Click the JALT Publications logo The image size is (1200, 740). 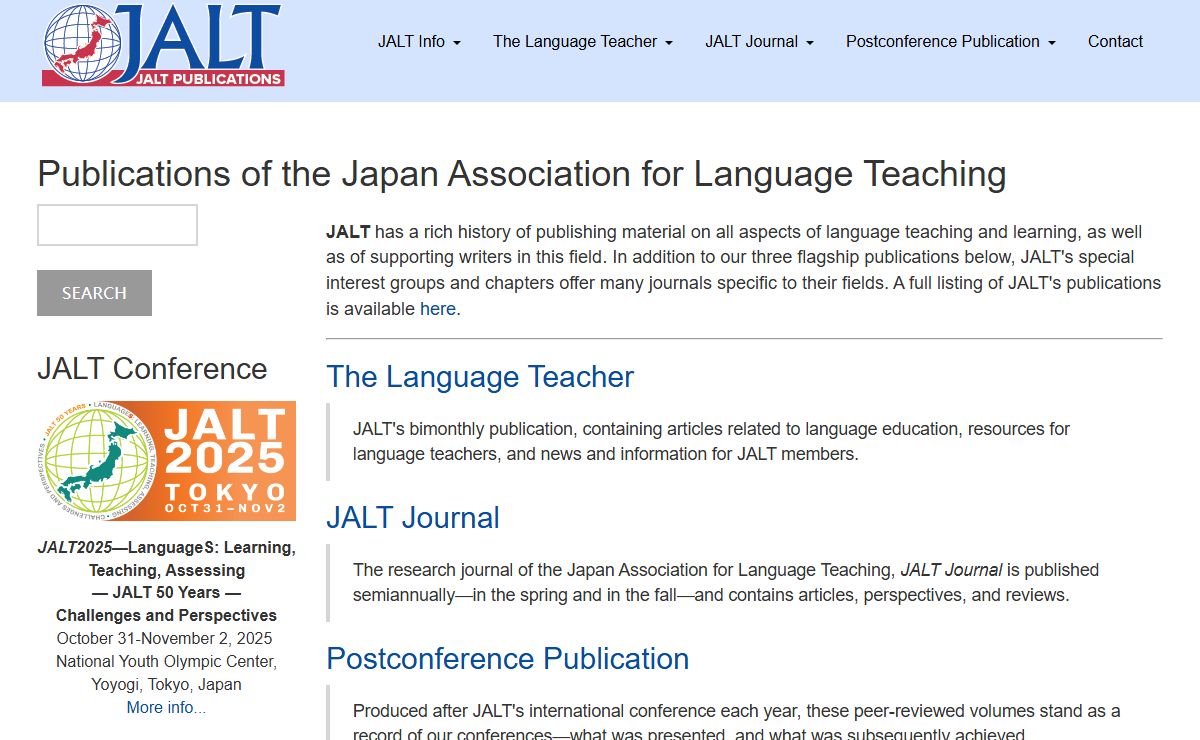tap(163, 44)
